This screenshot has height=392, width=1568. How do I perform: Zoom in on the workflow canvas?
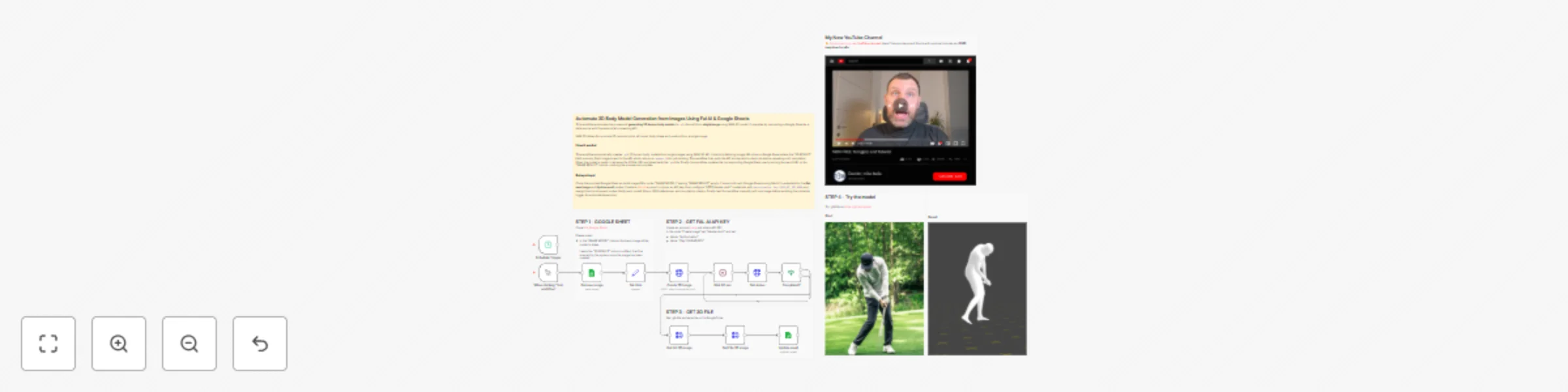119,344
